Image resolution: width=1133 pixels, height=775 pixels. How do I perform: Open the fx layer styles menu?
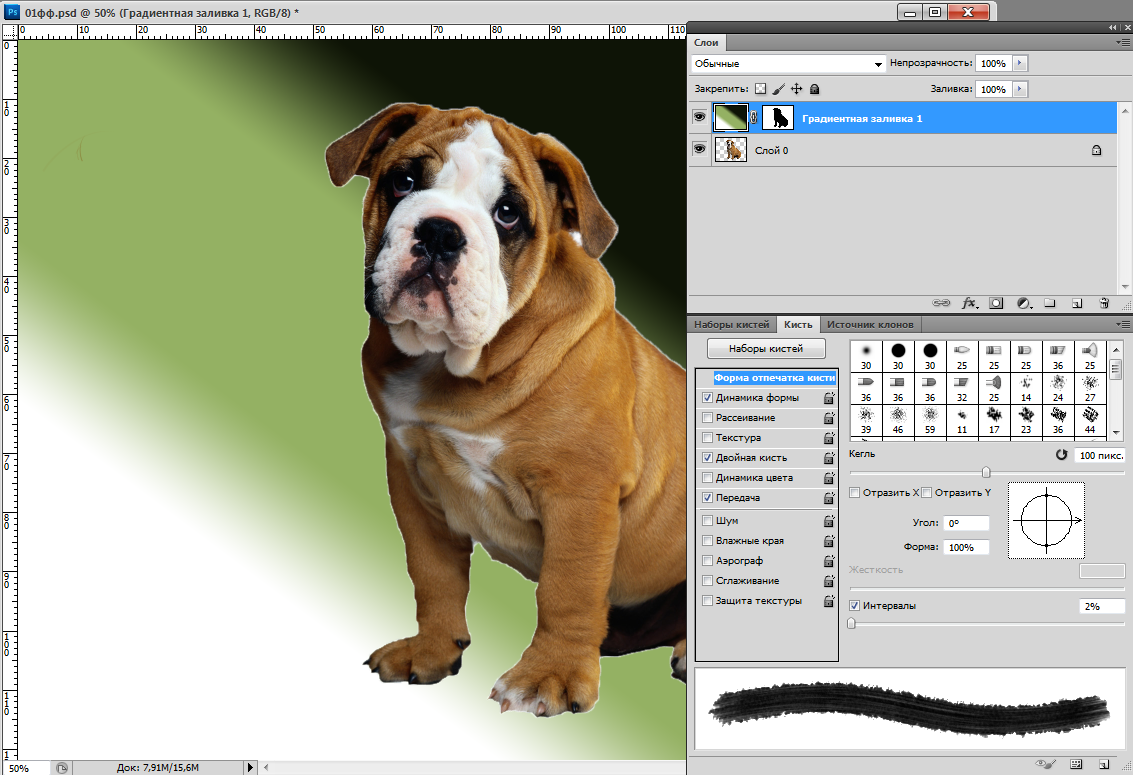pyautogui.click(x=970, y=303)
